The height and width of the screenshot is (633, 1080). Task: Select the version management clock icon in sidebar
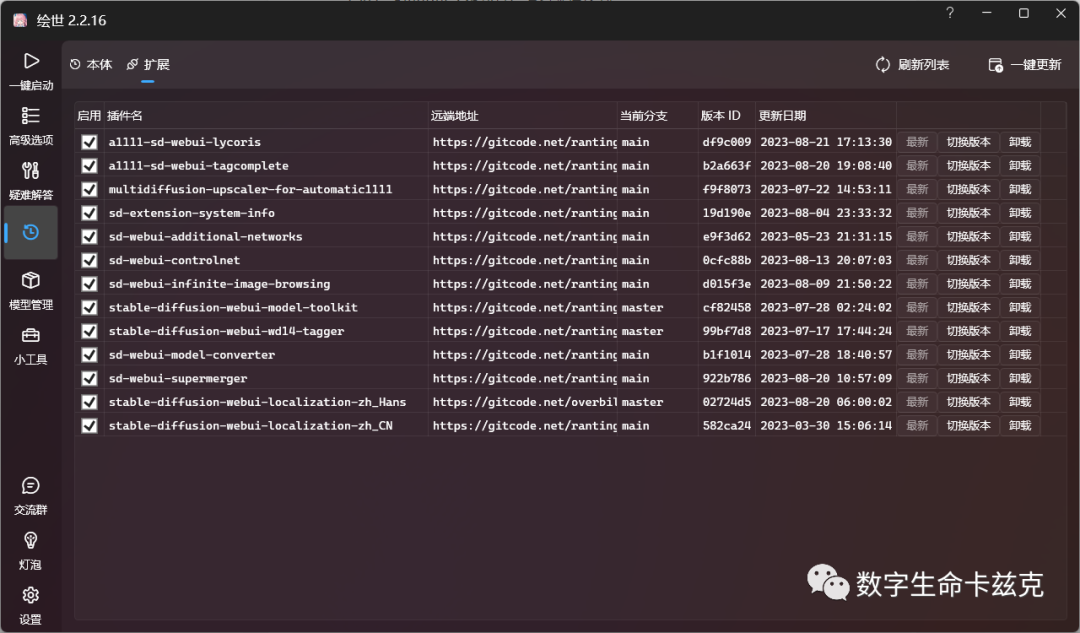[31, 232]
